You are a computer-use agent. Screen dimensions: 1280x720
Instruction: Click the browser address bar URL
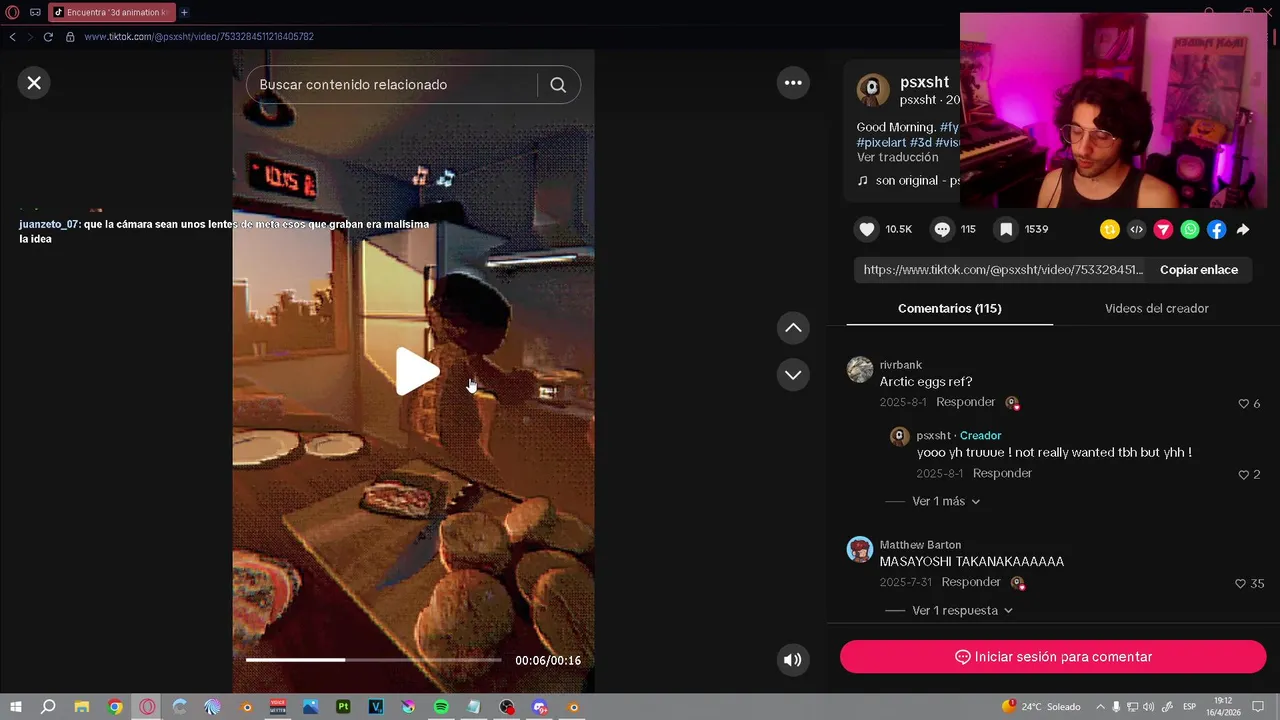[x=199, y=37]
